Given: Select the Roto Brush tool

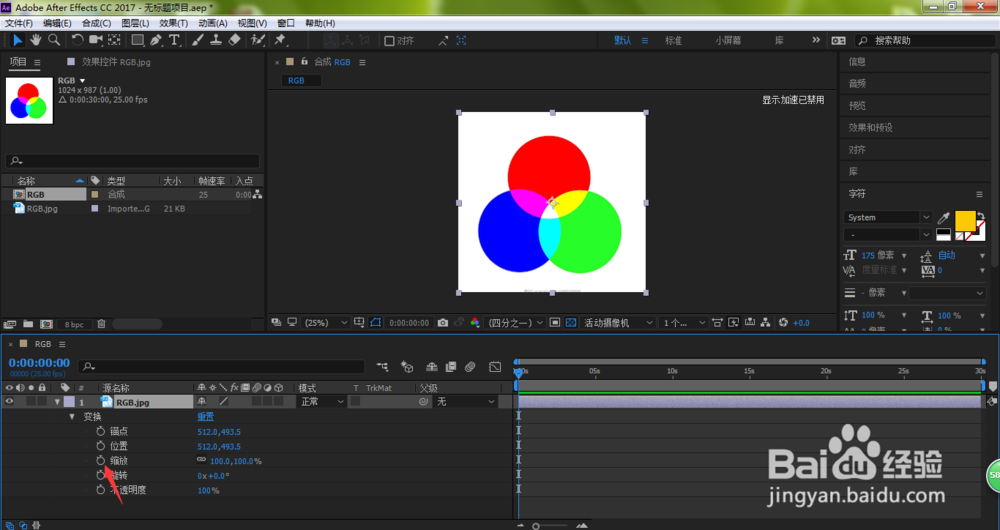Looking at the screenshot, I should pos(258,40).
